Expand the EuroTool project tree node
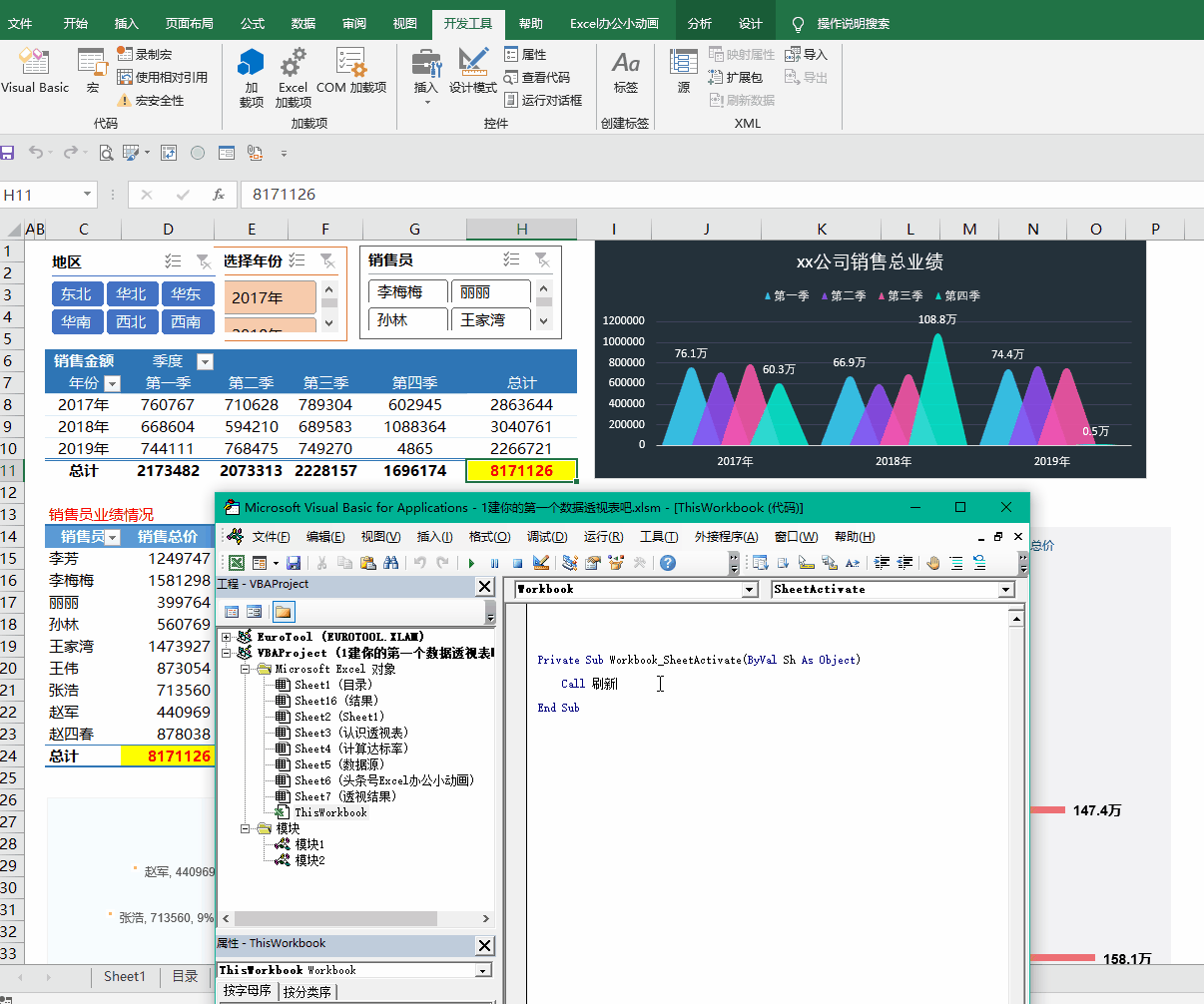Viewport: 1204px width, 1004px height. coord(227,637)
